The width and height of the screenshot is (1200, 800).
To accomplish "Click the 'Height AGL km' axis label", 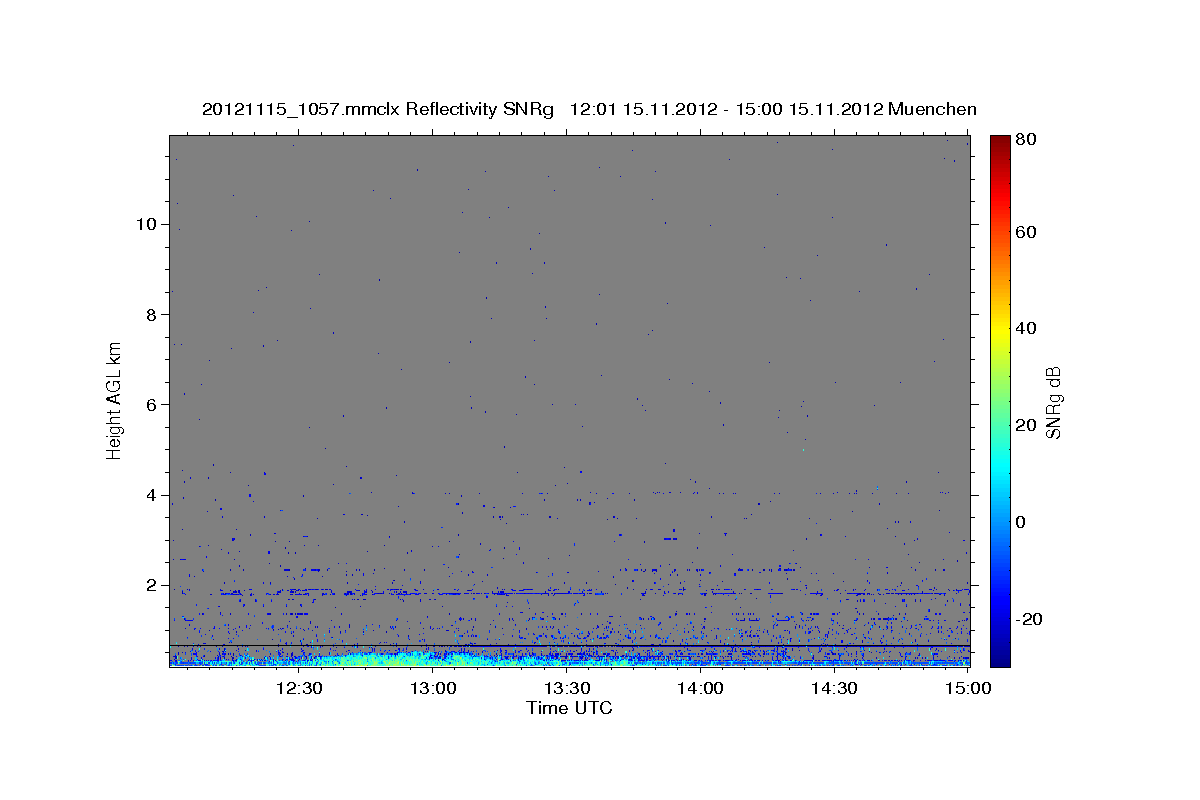I will (x=114, y=399).
